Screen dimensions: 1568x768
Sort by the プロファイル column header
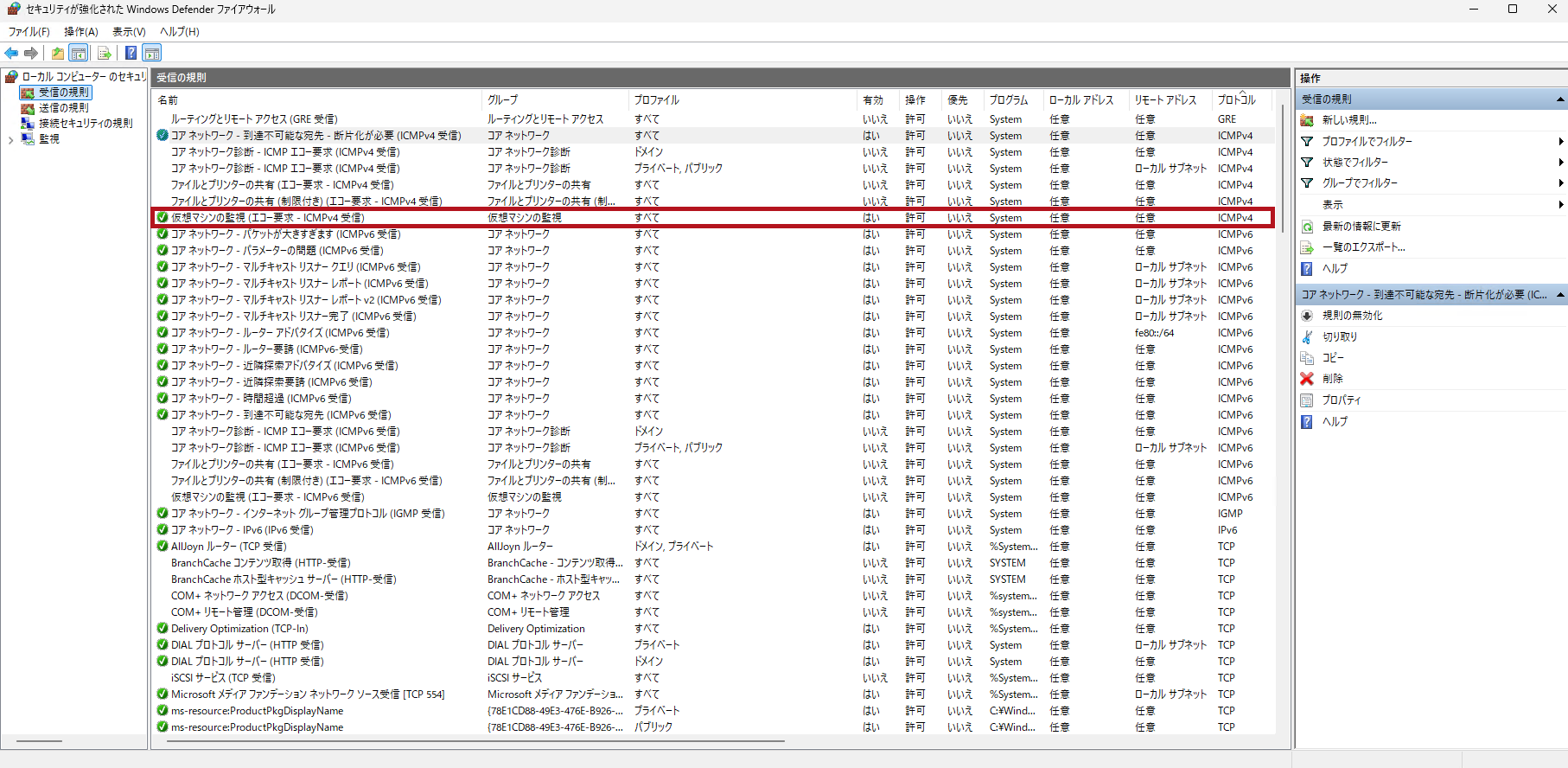743,100
